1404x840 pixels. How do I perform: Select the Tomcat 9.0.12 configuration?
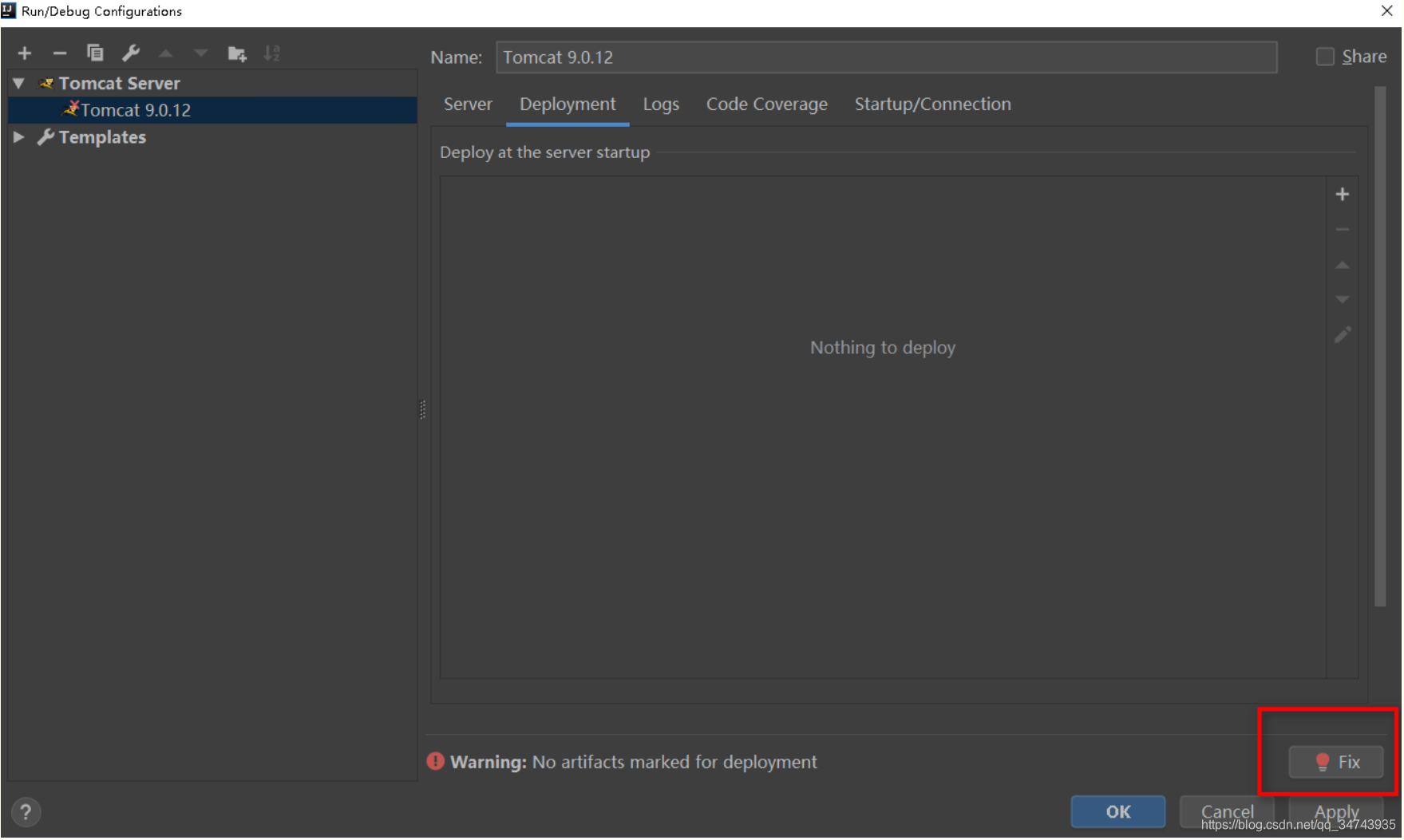click(x=212, y=110)
